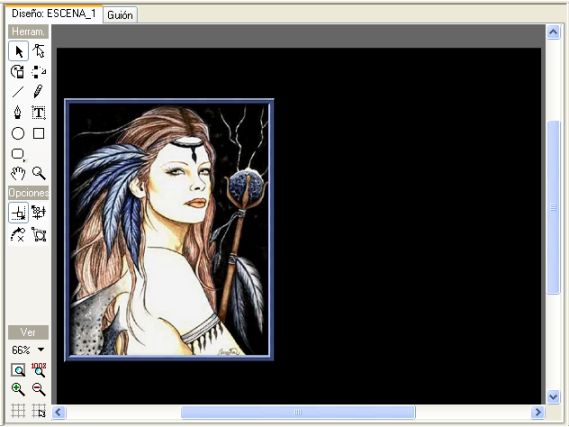
Task: Click the vertical scrollbar up arrow
Action: coord(553,32)
